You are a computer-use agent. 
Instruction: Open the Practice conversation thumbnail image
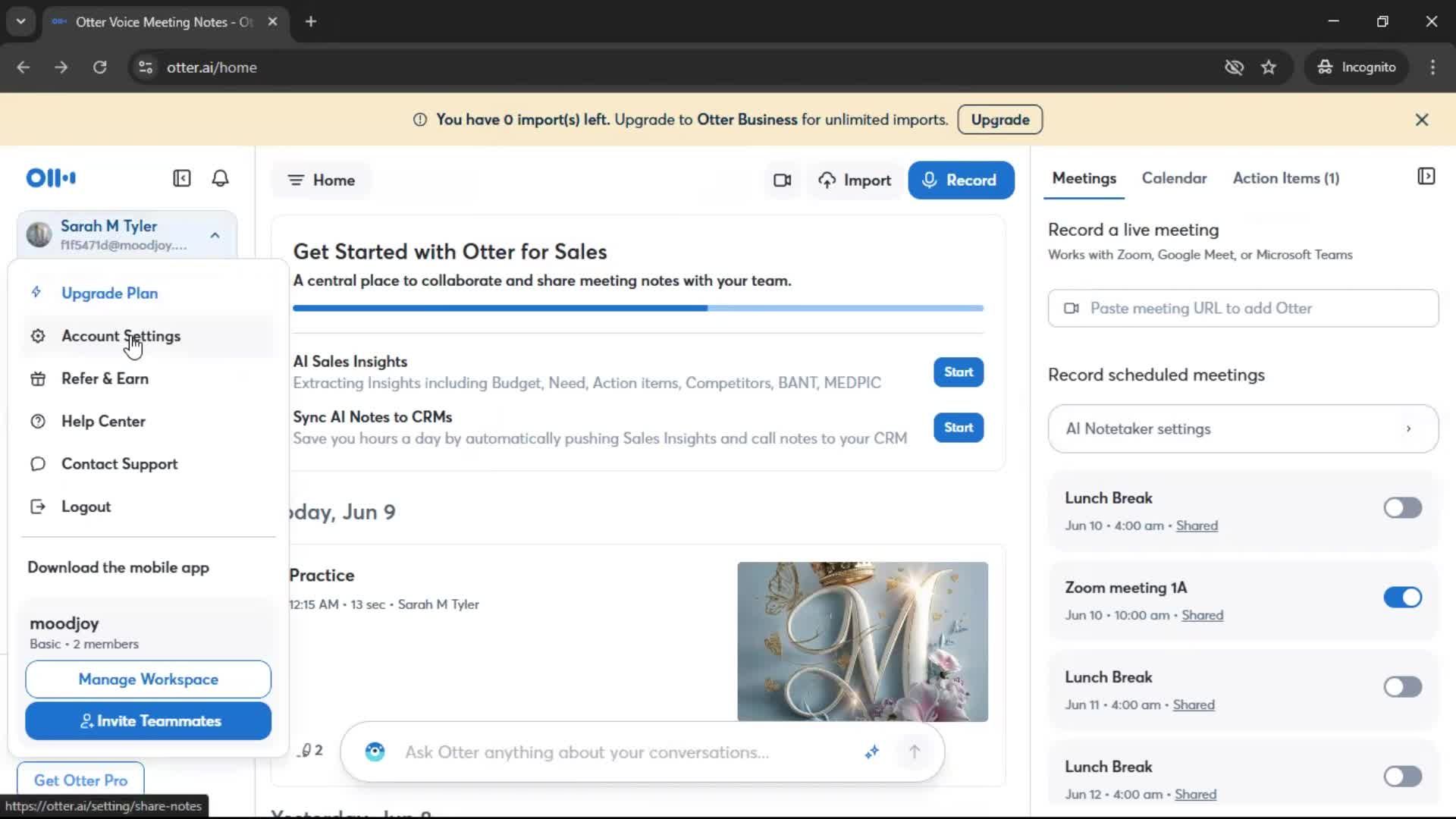tap(862, 642)
